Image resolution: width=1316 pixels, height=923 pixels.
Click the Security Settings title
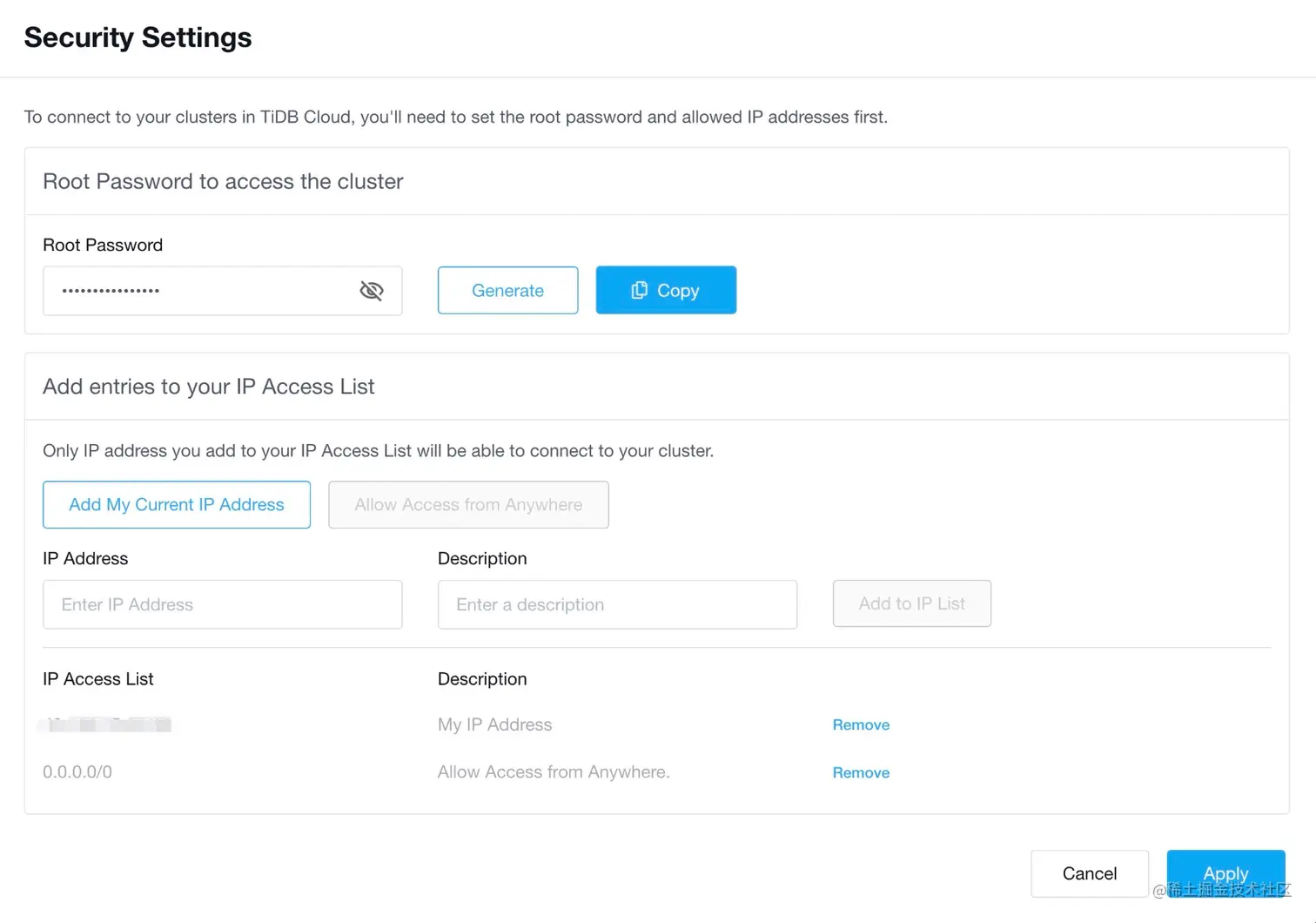pyautogui.click(x=138, y=37)
